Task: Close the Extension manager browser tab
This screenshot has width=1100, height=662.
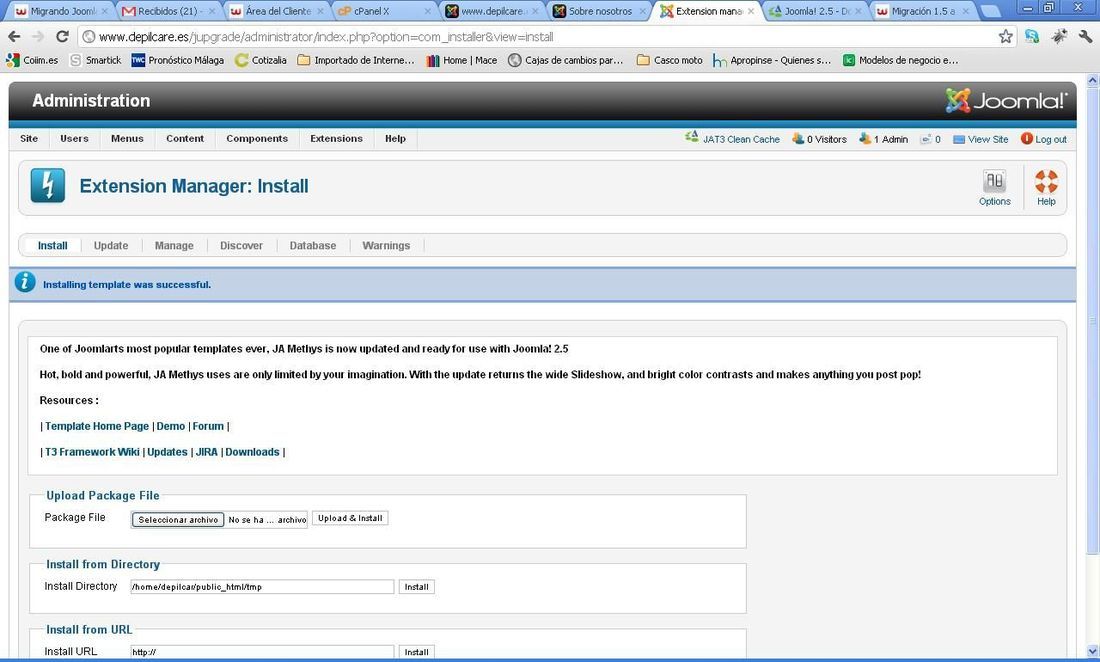Action: [751, 11]
